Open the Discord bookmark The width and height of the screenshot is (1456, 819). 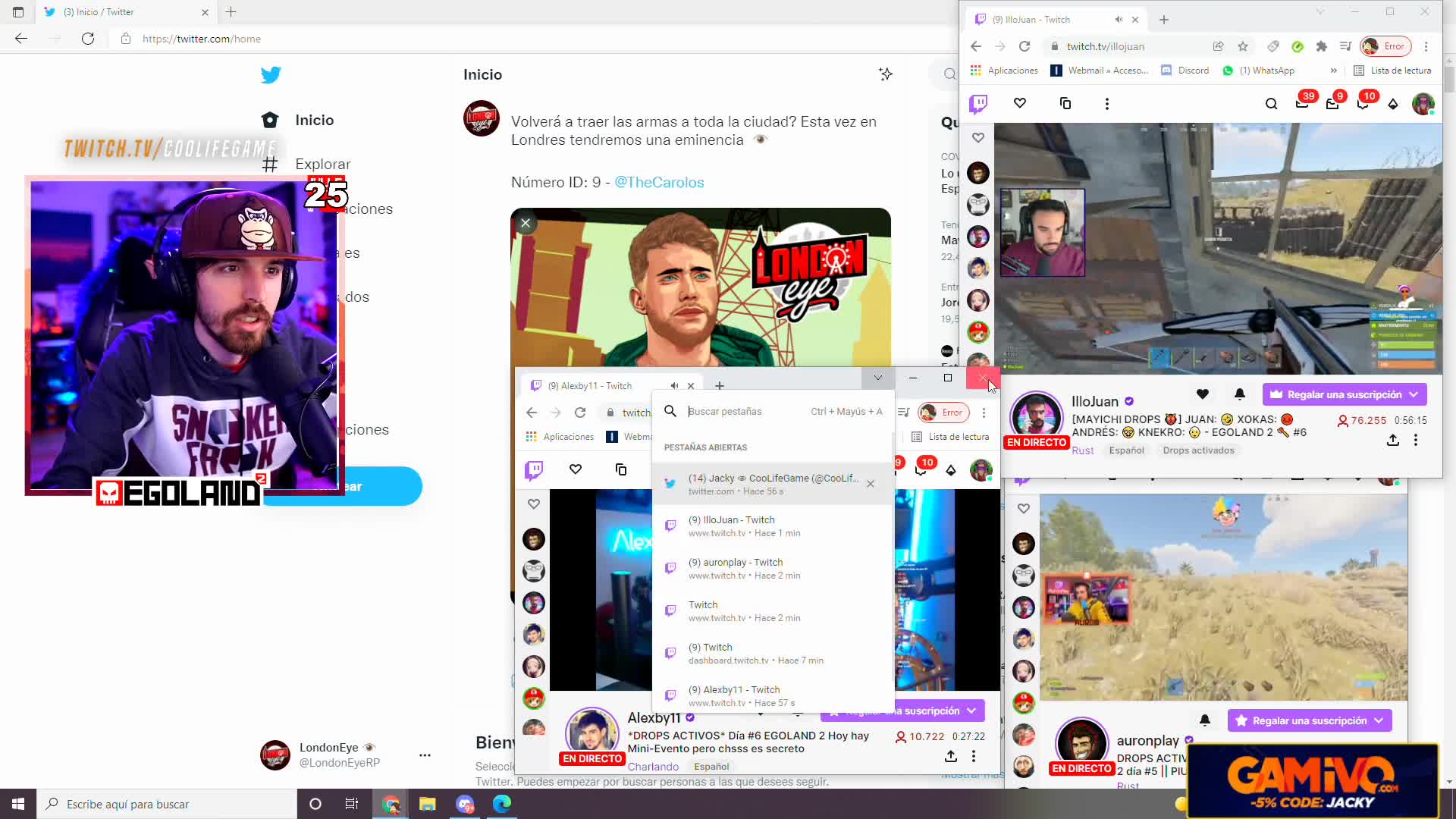tap(1185, 71)
